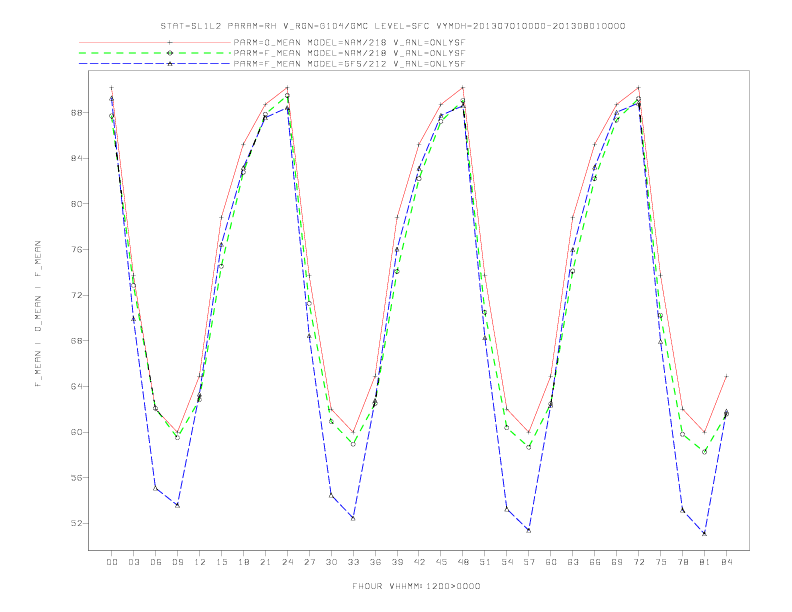This screenshot has height=612, width=792.
Task: Click blue triangle data point above hour 09
Action: tap(177, 505)
